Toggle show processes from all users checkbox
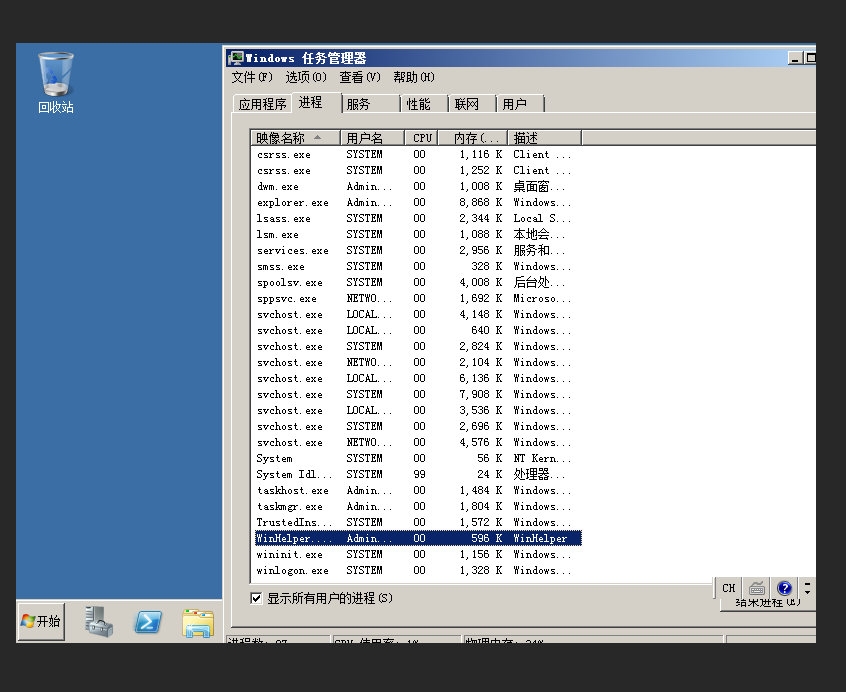 click(257, 598)
